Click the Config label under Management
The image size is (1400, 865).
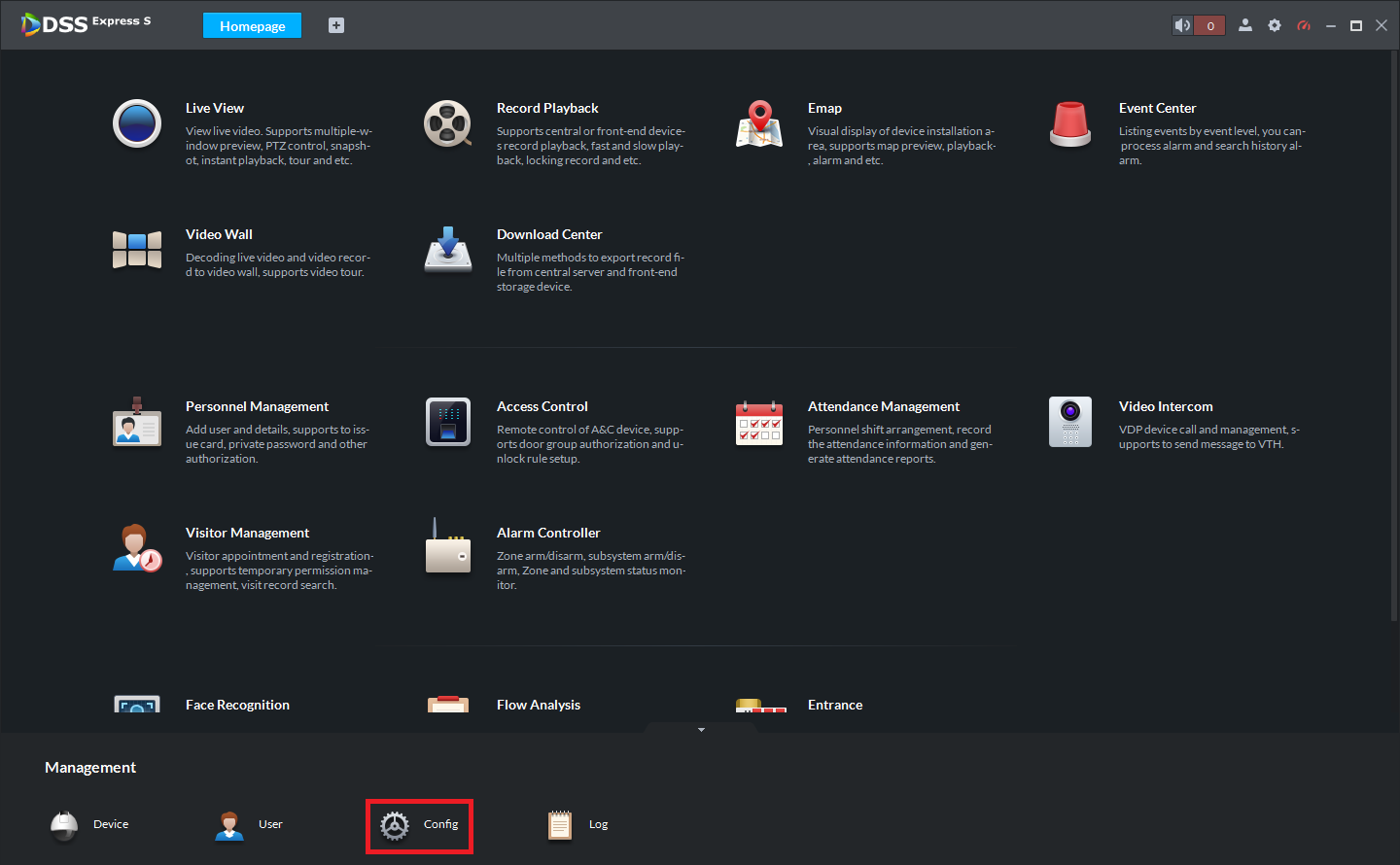tap(440, 824)
